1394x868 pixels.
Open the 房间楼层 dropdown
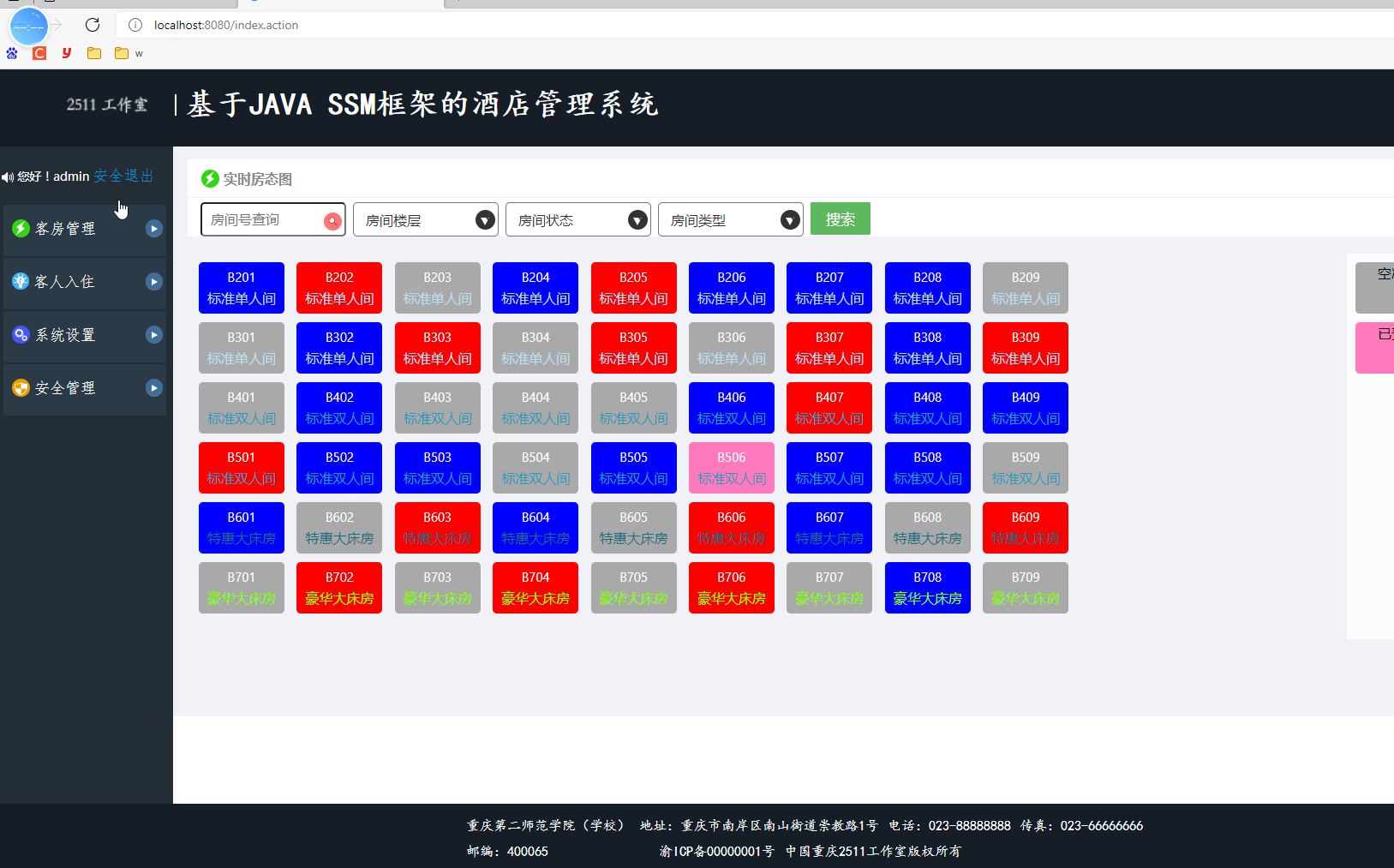click(x=426, y=219)
